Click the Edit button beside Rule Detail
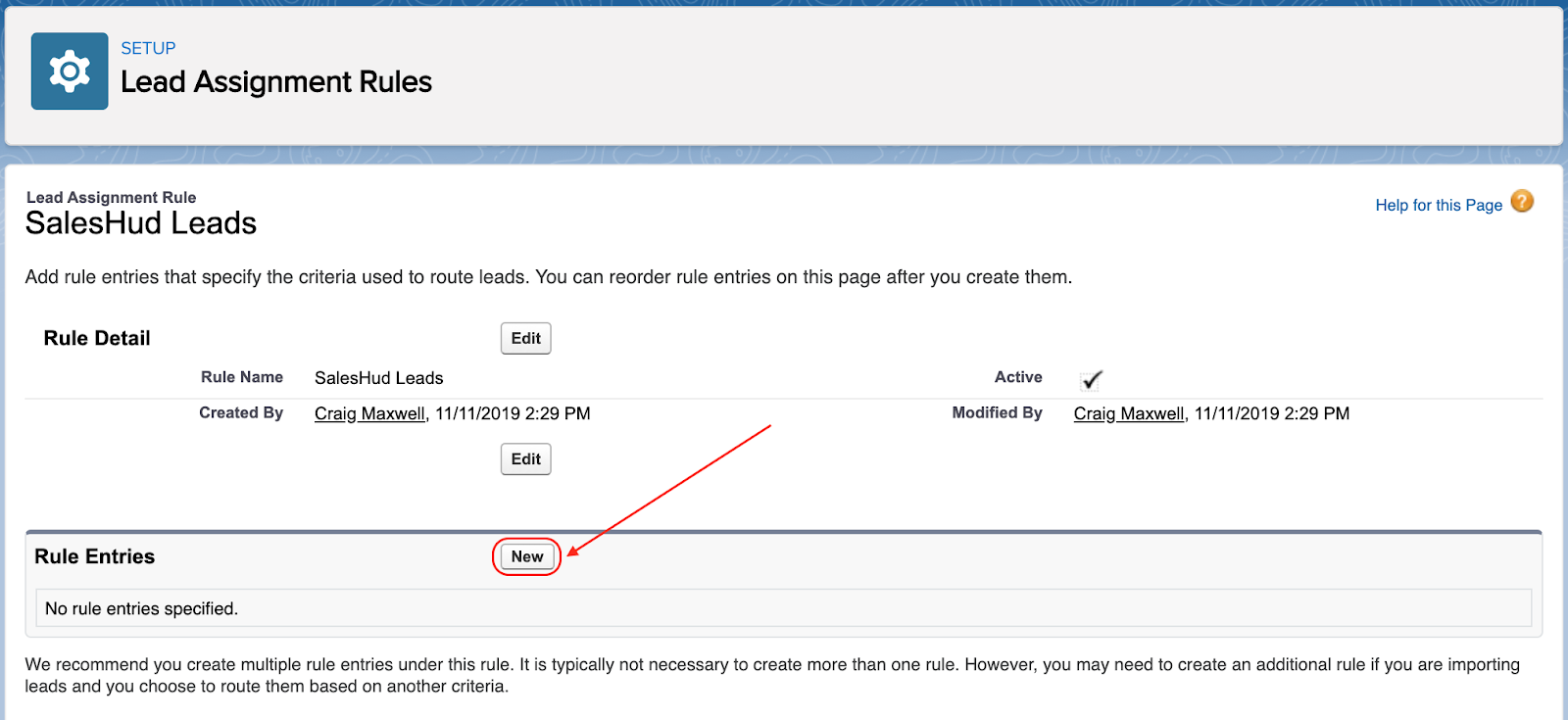 (526, 338)
